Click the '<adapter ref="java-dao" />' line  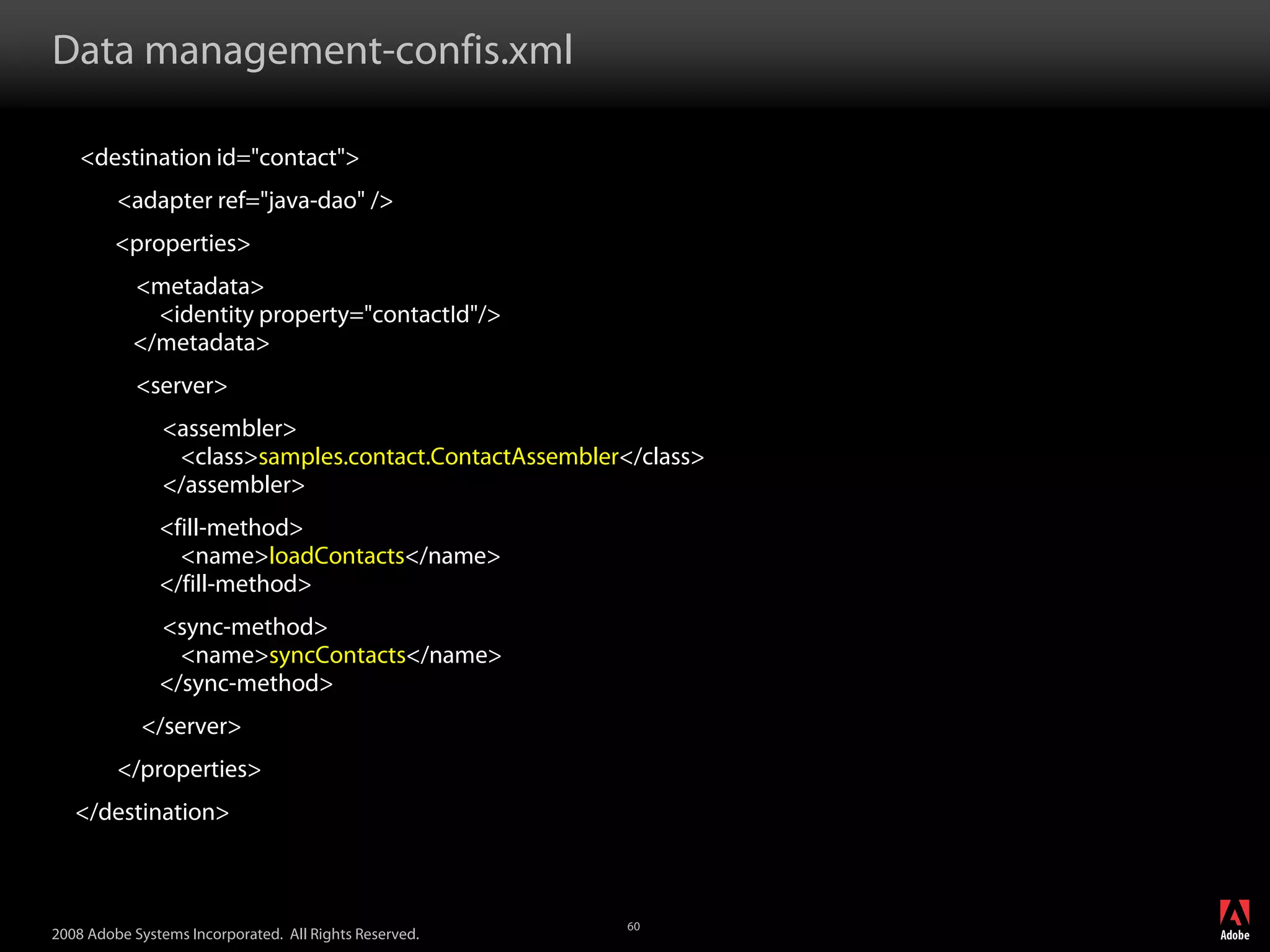click(255, 201)
